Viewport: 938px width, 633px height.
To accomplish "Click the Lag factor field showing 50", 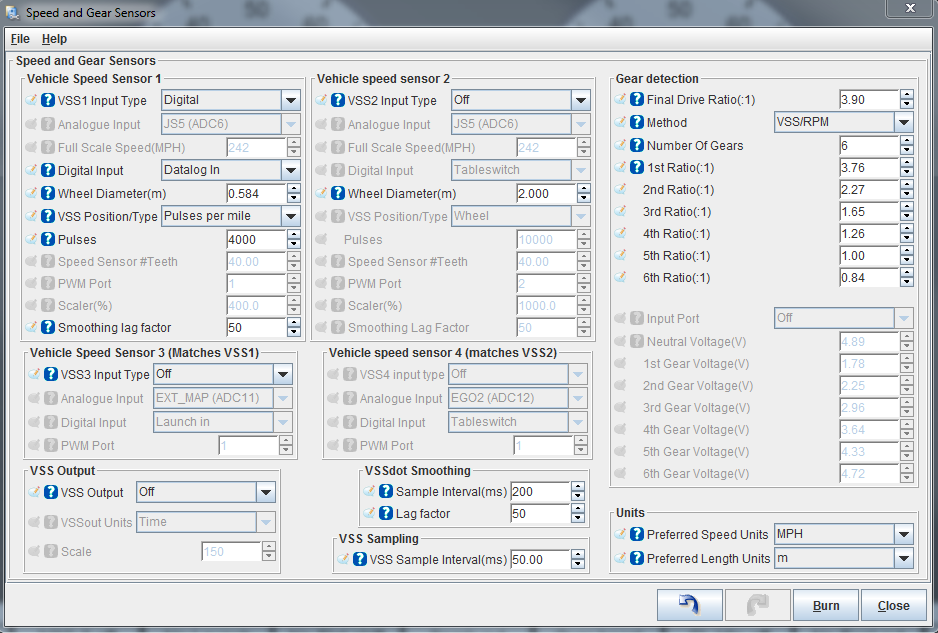I will point(540,514).
